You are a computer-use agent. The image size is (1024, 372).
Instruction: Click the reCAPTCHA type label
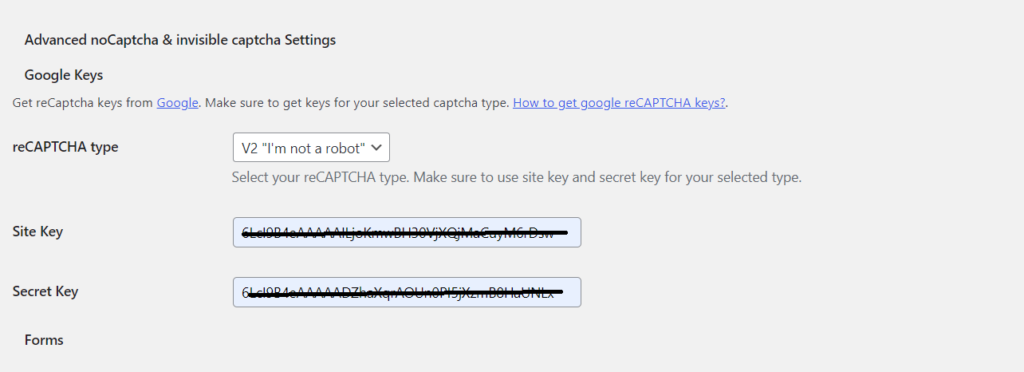65,147
